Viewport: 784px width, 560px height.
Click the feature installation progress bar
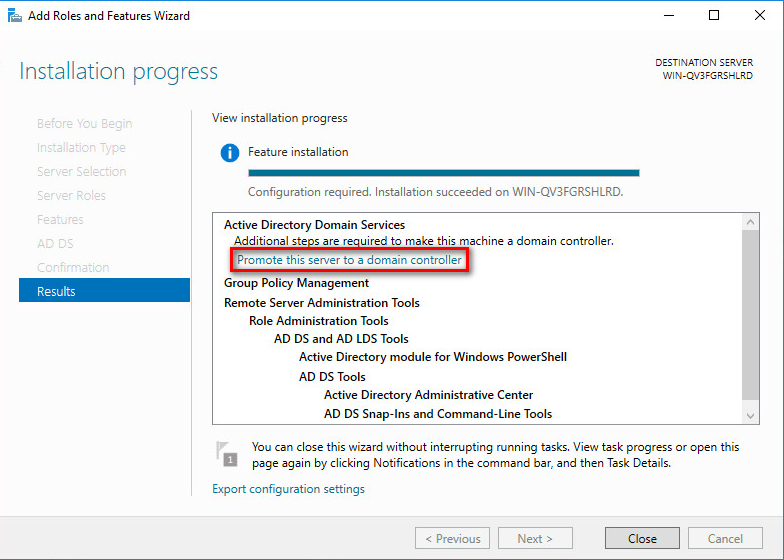444,173
